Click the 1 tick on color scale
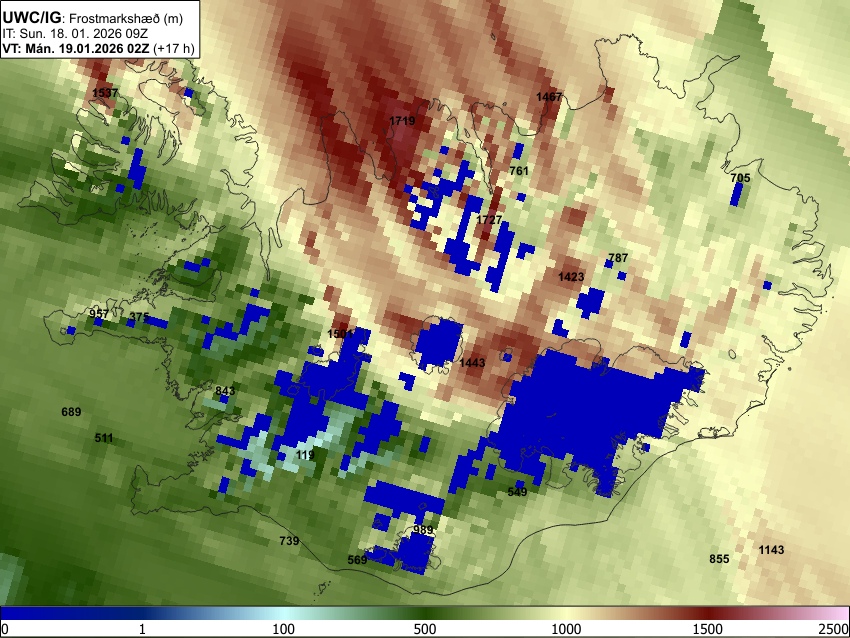The width and height of the screenshot is (850, 638). coord(142,629)
